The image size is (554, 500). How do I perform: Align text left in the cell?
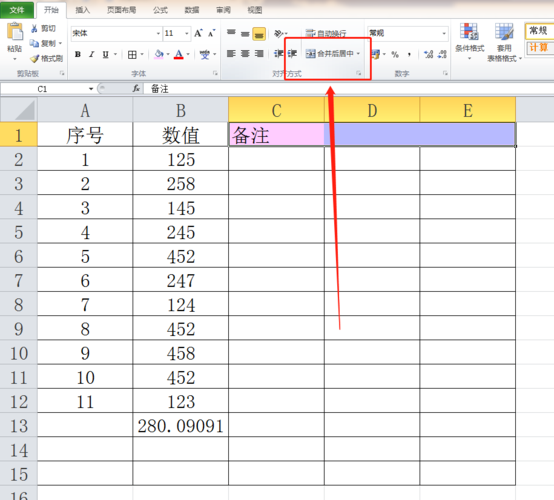point(231,54)
